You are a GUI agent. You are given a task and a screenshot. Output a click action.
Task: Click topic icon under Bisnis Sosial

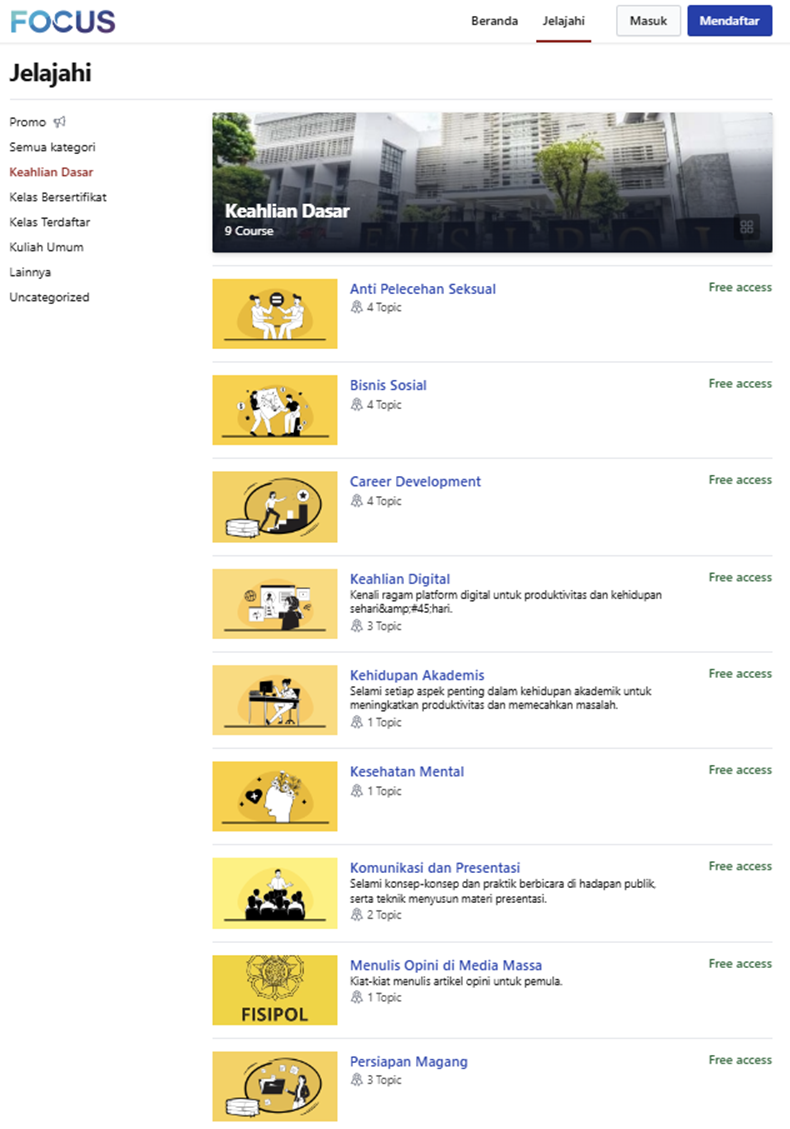pyautogui.click(x=357, y=405)
